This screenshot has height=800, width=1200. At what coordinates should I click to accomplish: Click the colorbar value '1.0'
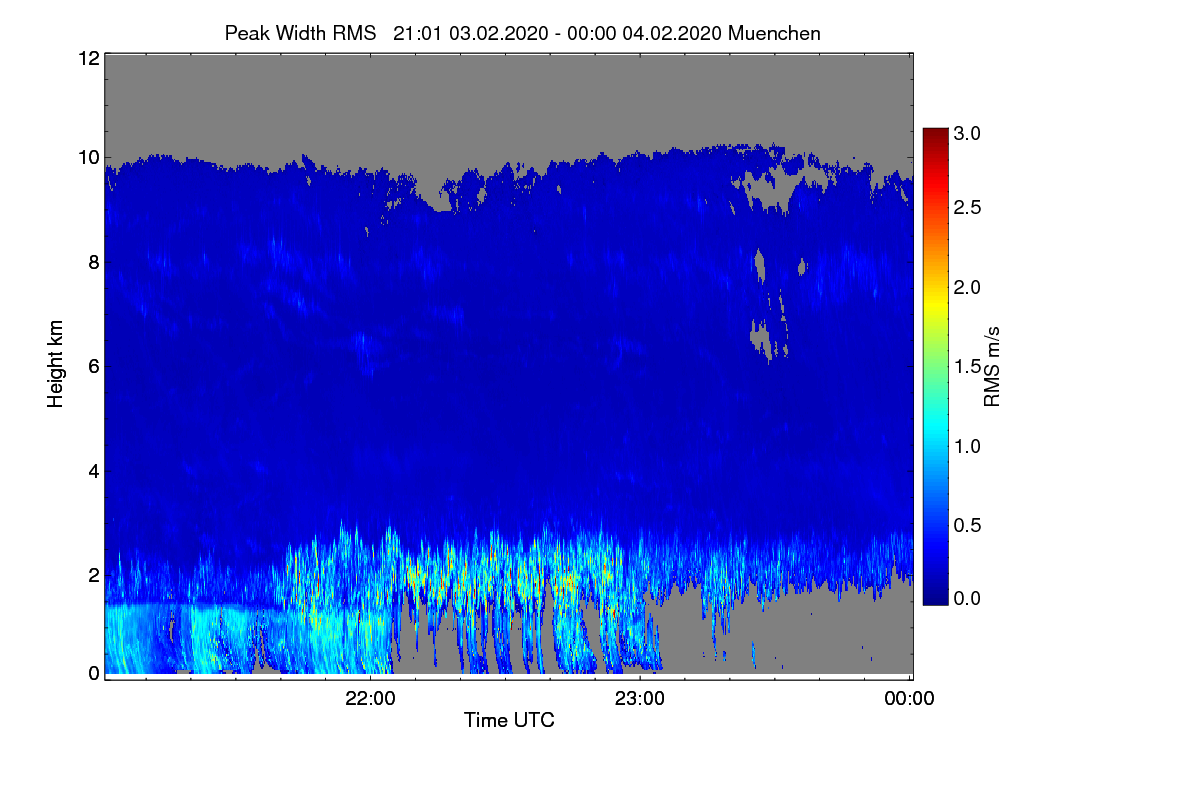(x=968, y=445)
